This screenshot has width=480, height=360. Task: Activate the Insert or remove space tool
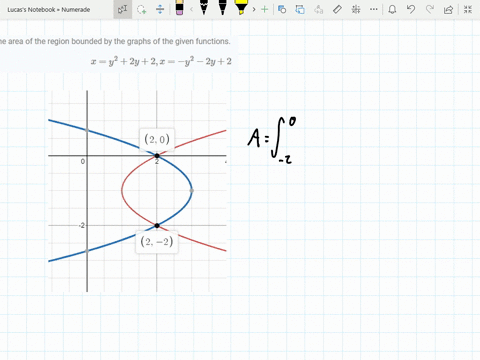pos(160,9)
